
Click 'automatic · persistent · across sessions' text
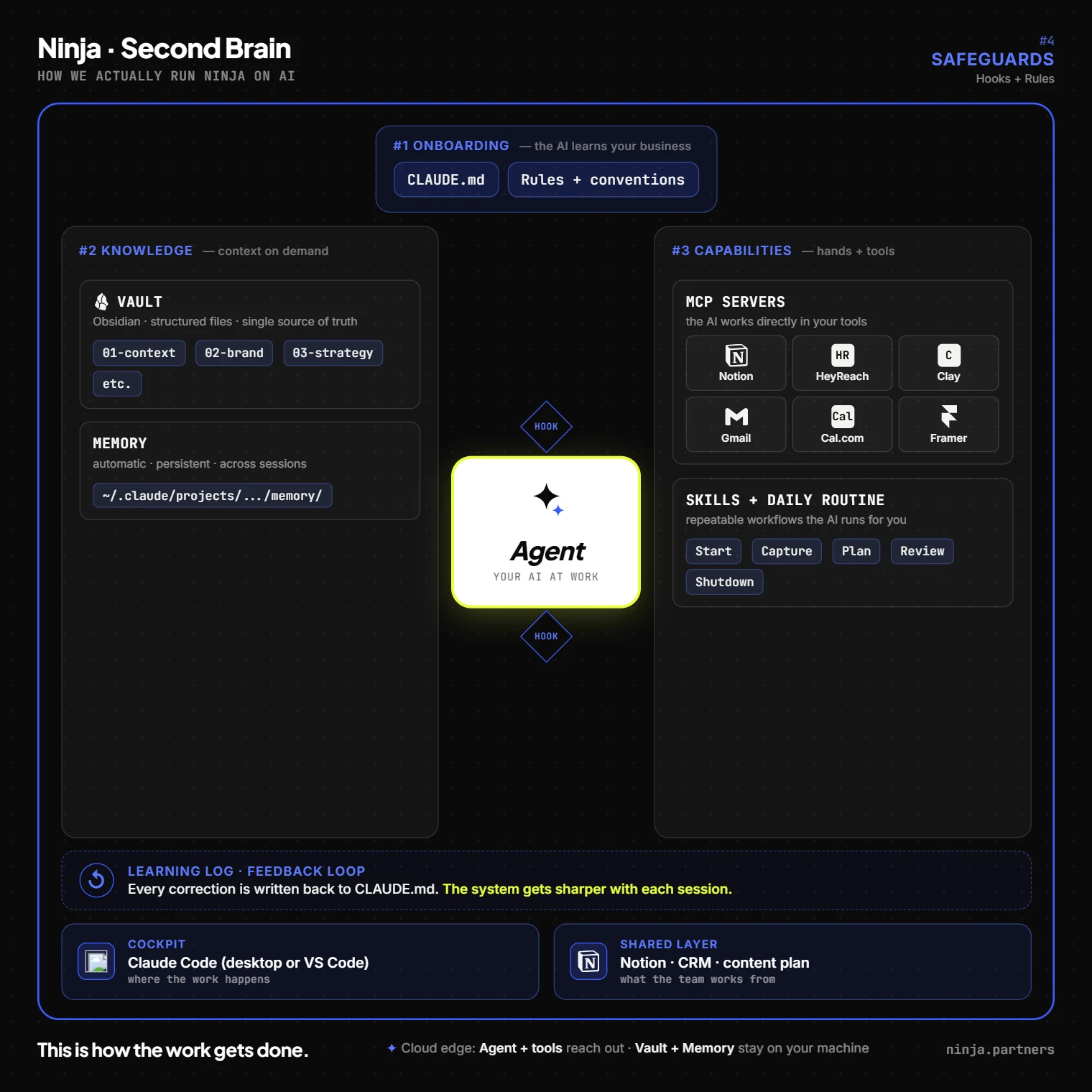200,464
